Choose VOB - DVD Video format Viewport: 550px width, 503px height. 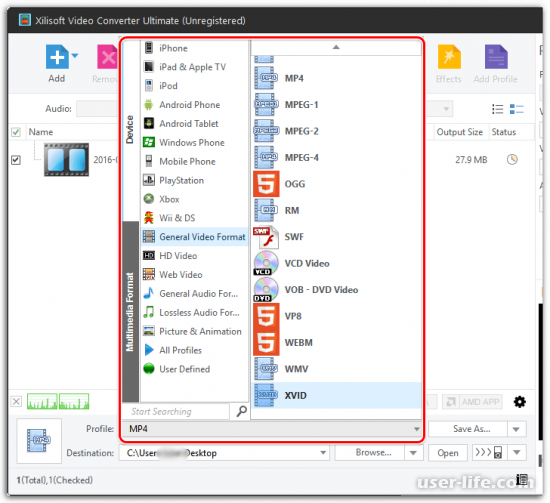[337, 290]
